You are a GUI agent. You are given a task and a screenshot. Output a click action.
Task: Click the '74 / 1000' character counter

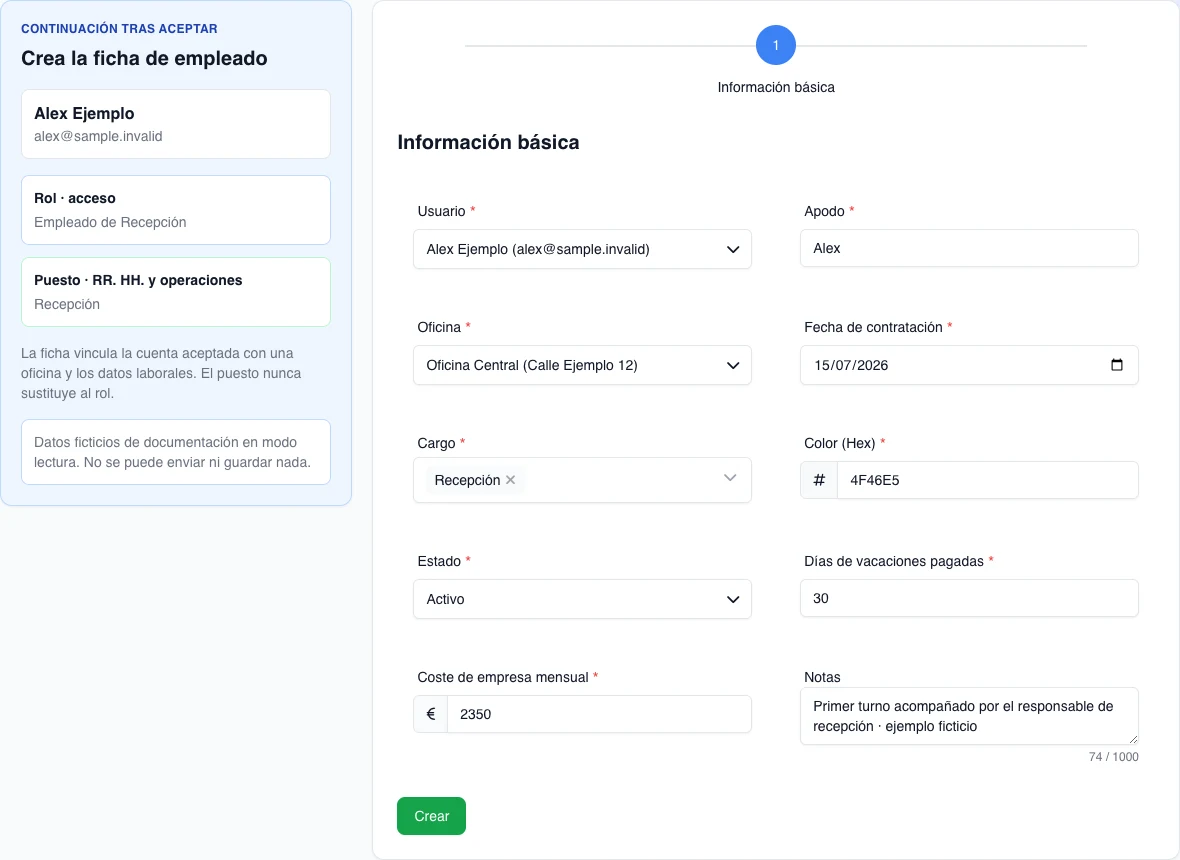click(x=1113, y=757)
